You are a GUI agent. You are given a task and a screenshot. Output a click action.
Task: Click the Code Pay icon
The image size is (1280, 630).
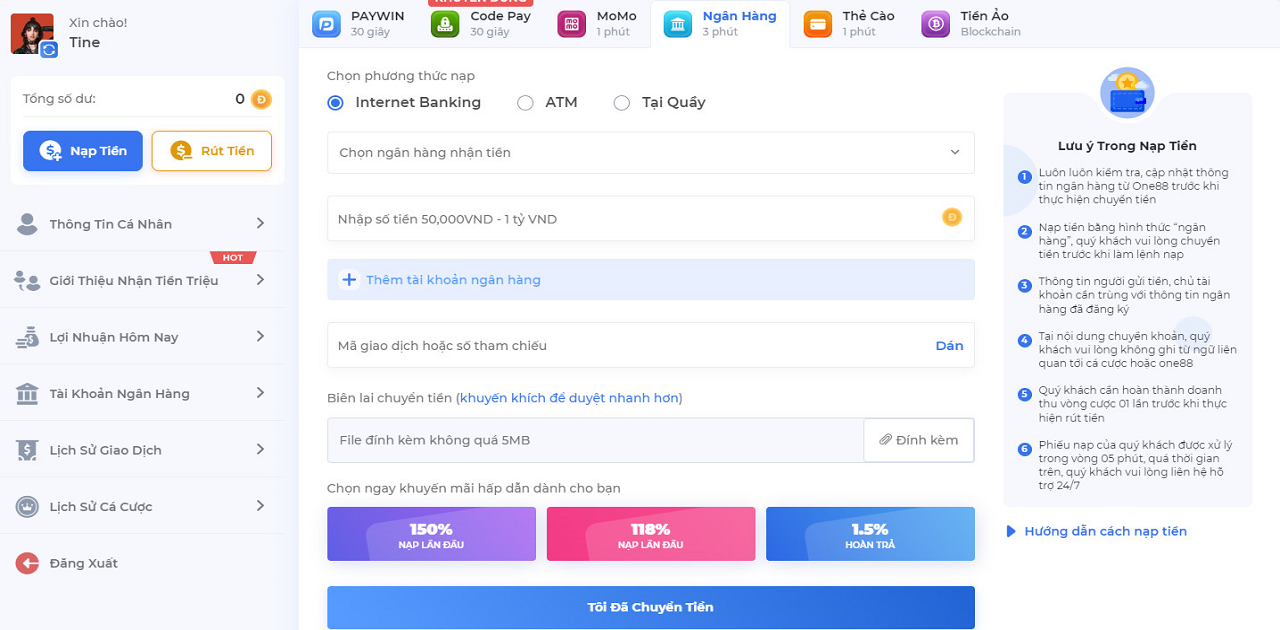[446, 24]
